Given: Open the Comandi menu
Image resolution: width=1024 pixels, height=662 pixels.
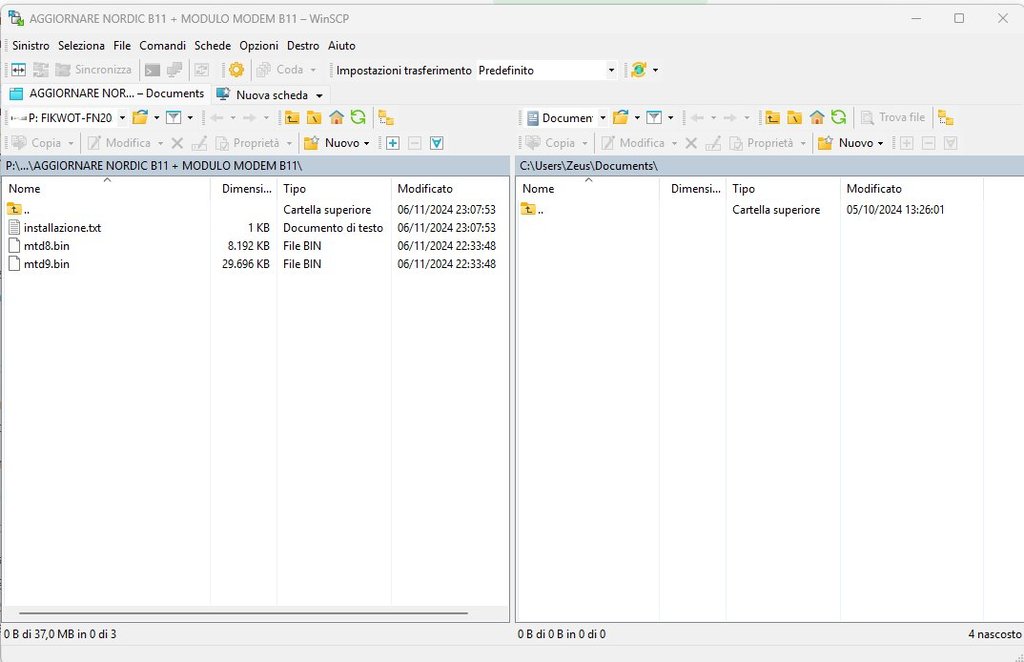Looking at the screenshot, I should 162,46.
